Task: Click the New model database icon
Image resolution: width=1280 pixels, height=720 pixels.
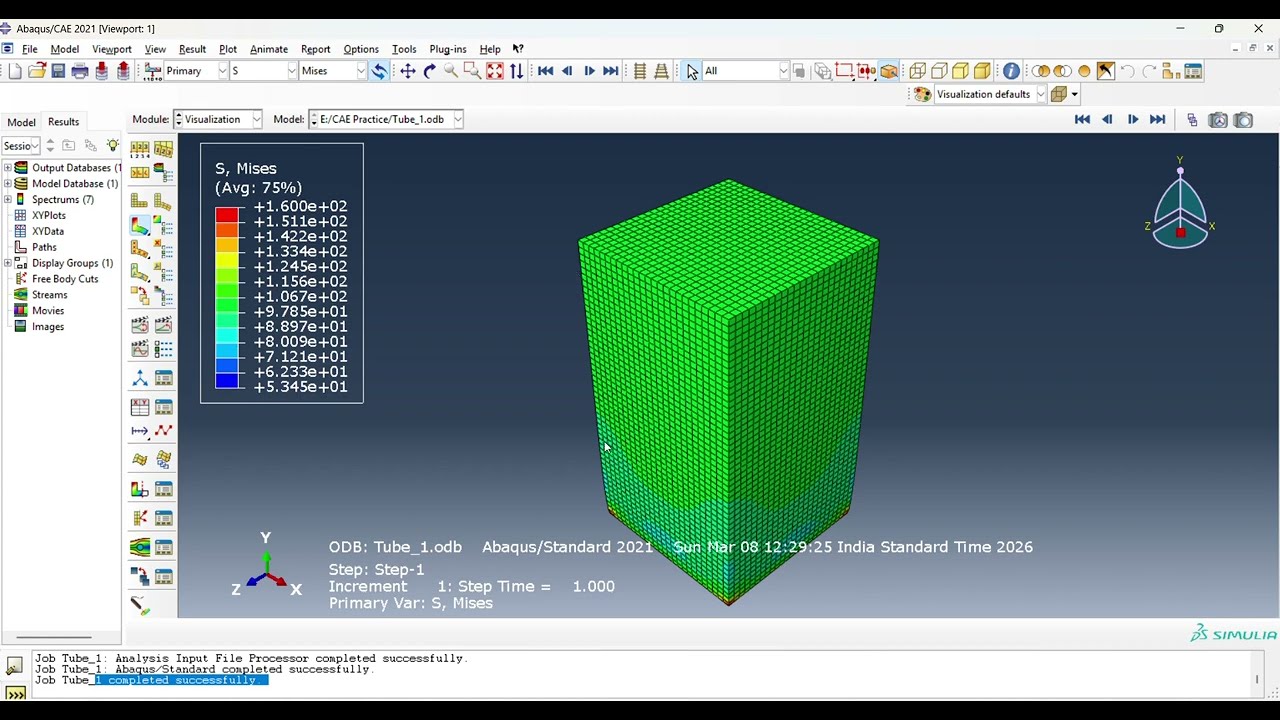Action: pyautogui.click(x=15, y=71)
